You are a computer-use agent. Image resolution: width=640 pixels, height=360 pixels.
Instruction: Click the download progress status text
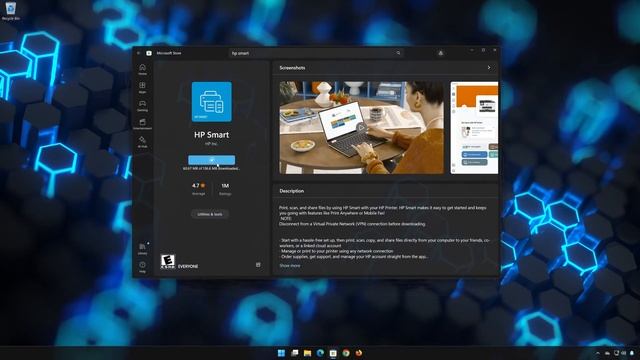211,169
